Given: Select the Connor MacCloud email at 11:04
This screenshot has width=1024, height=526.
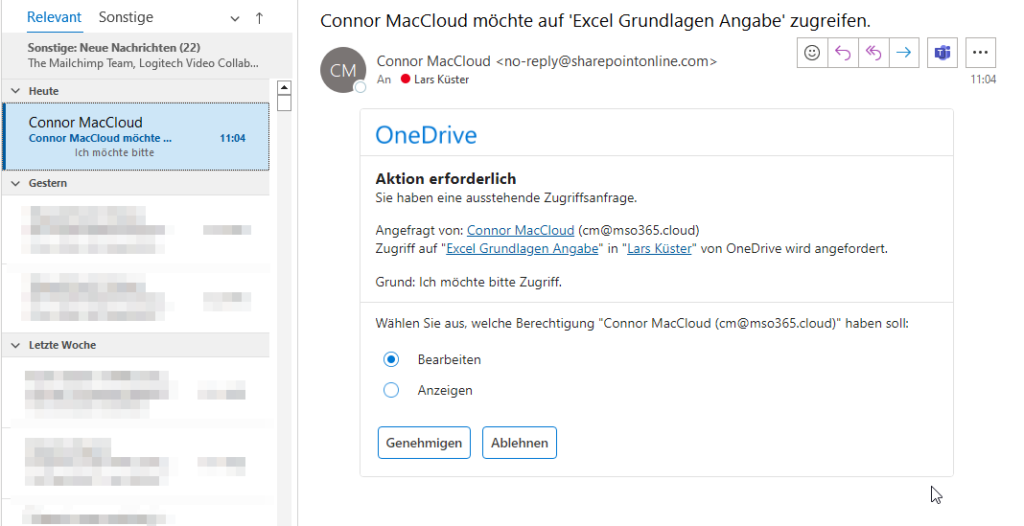Looking at the screenshot, I should pos(136,137).
